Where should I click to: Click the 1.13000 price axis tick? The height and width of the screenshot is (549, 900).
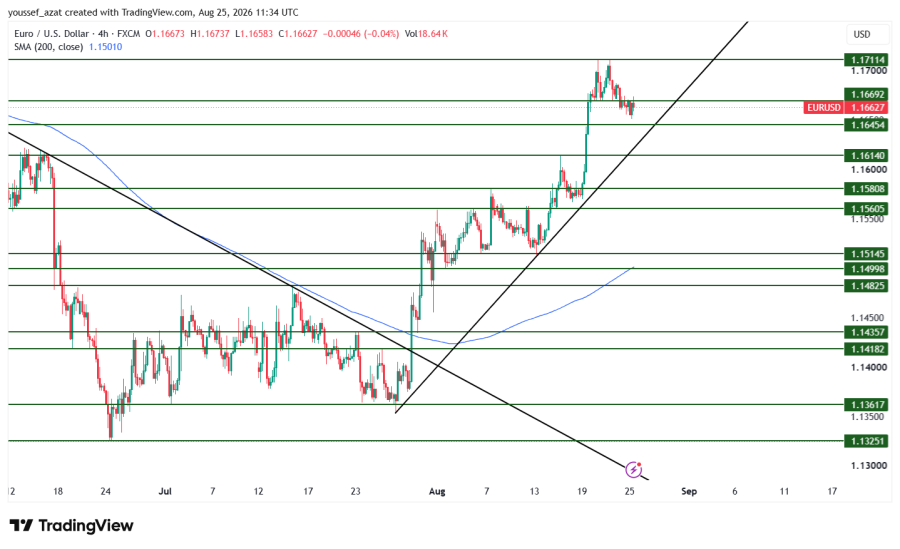[x=868, y=465]
